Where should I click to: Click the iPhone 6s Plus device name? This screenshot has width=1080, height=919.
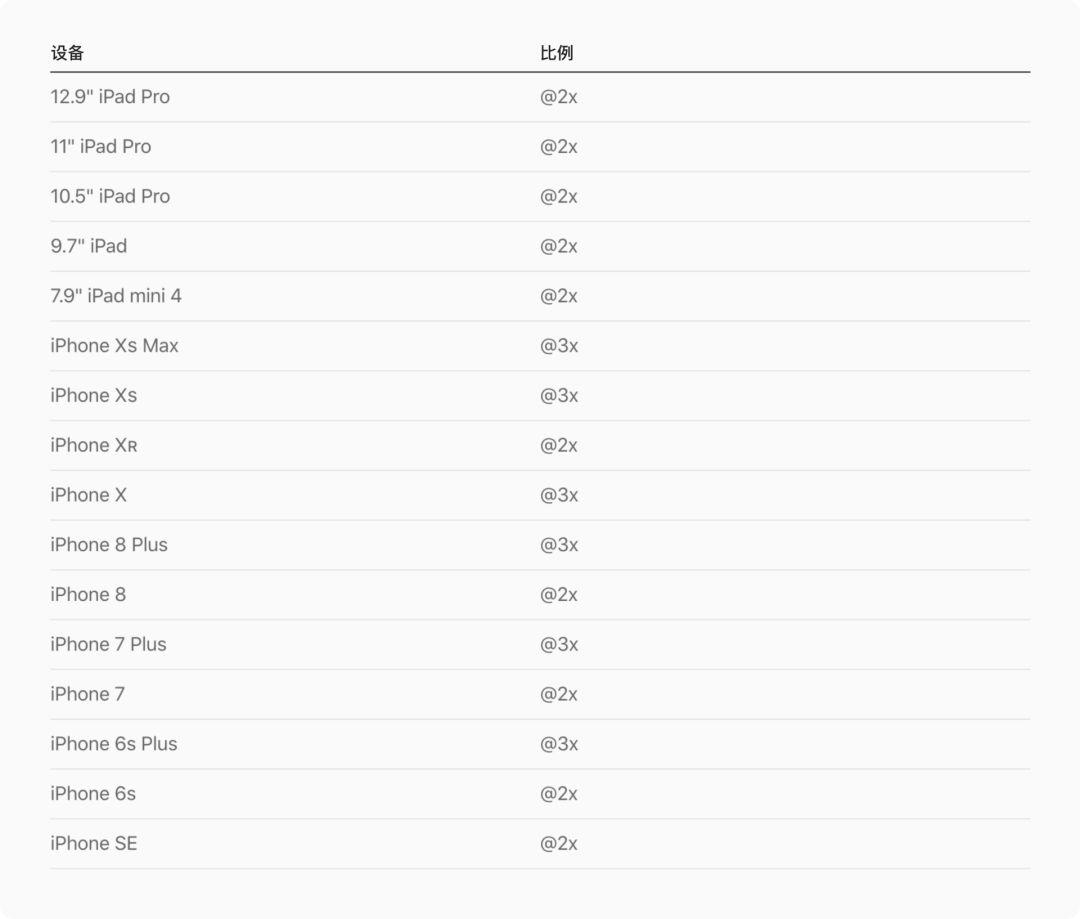pyautogui.click(x=113, y=744)
